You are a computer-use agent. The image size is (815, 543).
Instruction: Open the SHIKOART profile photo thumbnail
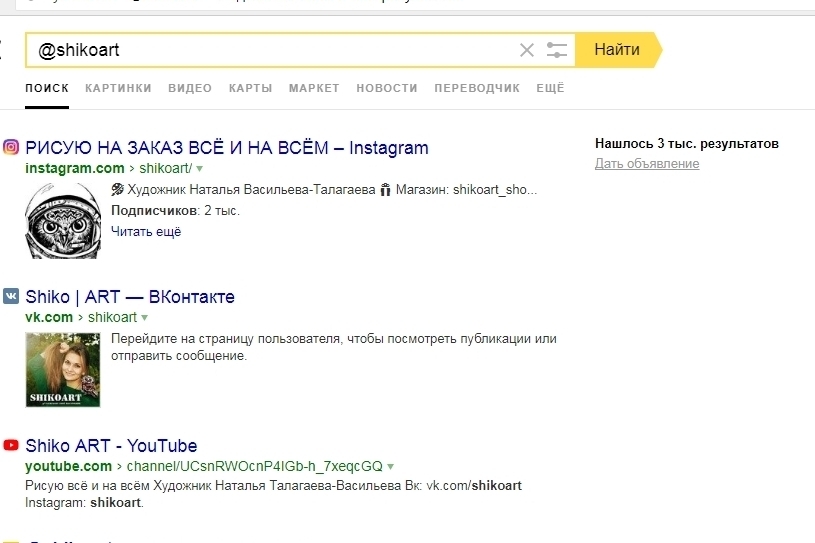click(x=63, y=370)
